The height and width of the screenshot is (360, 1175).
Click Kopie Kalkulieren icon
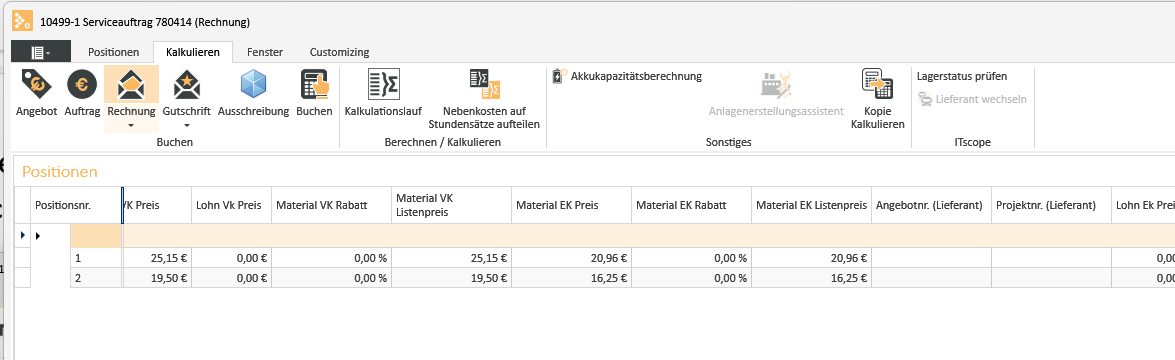click(877, 83)
